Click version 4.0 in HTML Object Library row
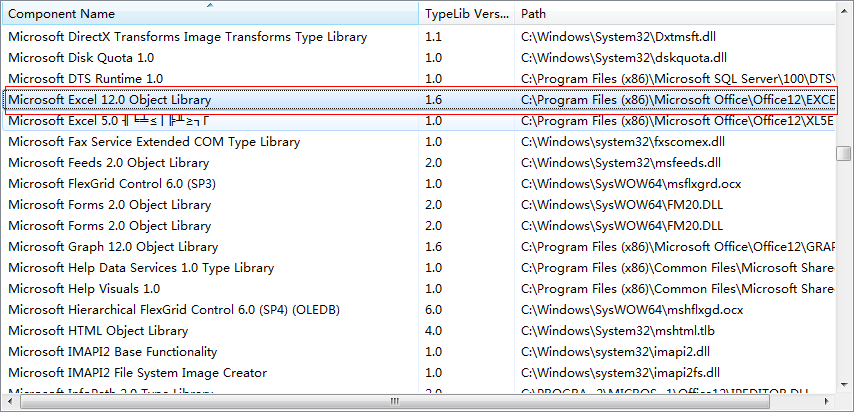Screen dimensions: 854x412 pyautogui.click(x=433, y=331)
